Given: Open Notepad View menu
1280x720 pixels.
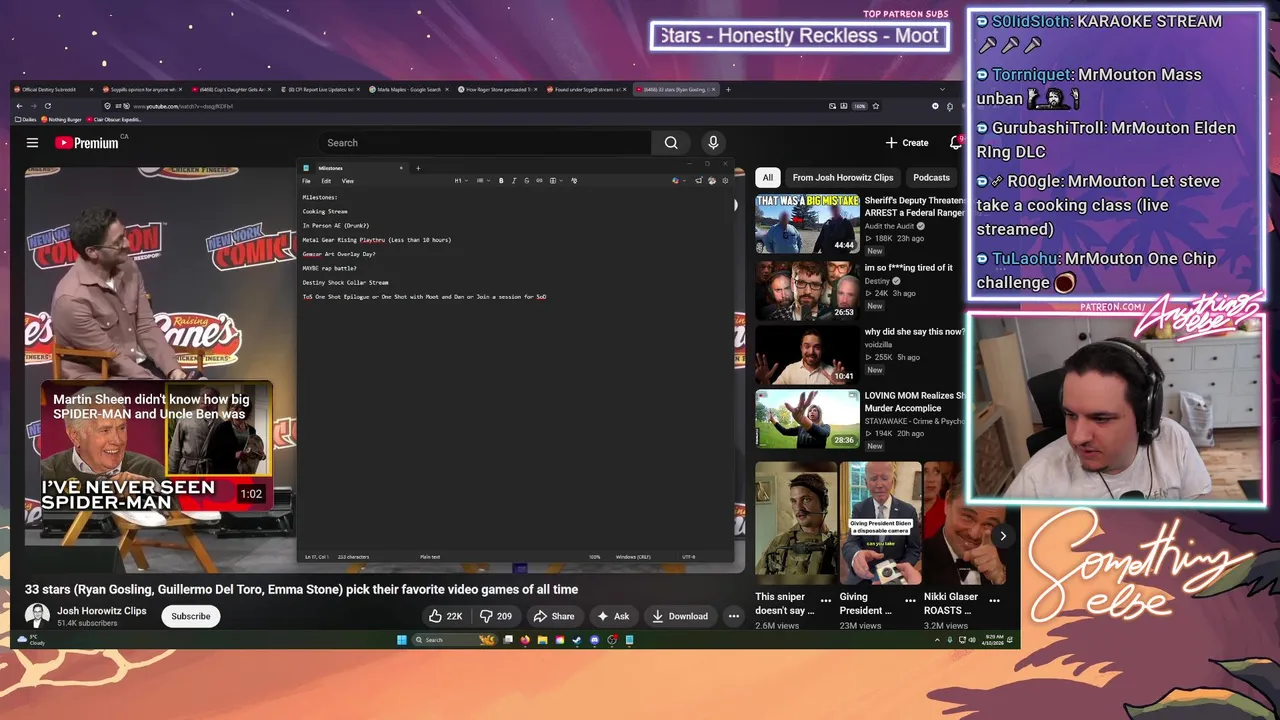Looking at the screenshot, I should tap(347, 181).
